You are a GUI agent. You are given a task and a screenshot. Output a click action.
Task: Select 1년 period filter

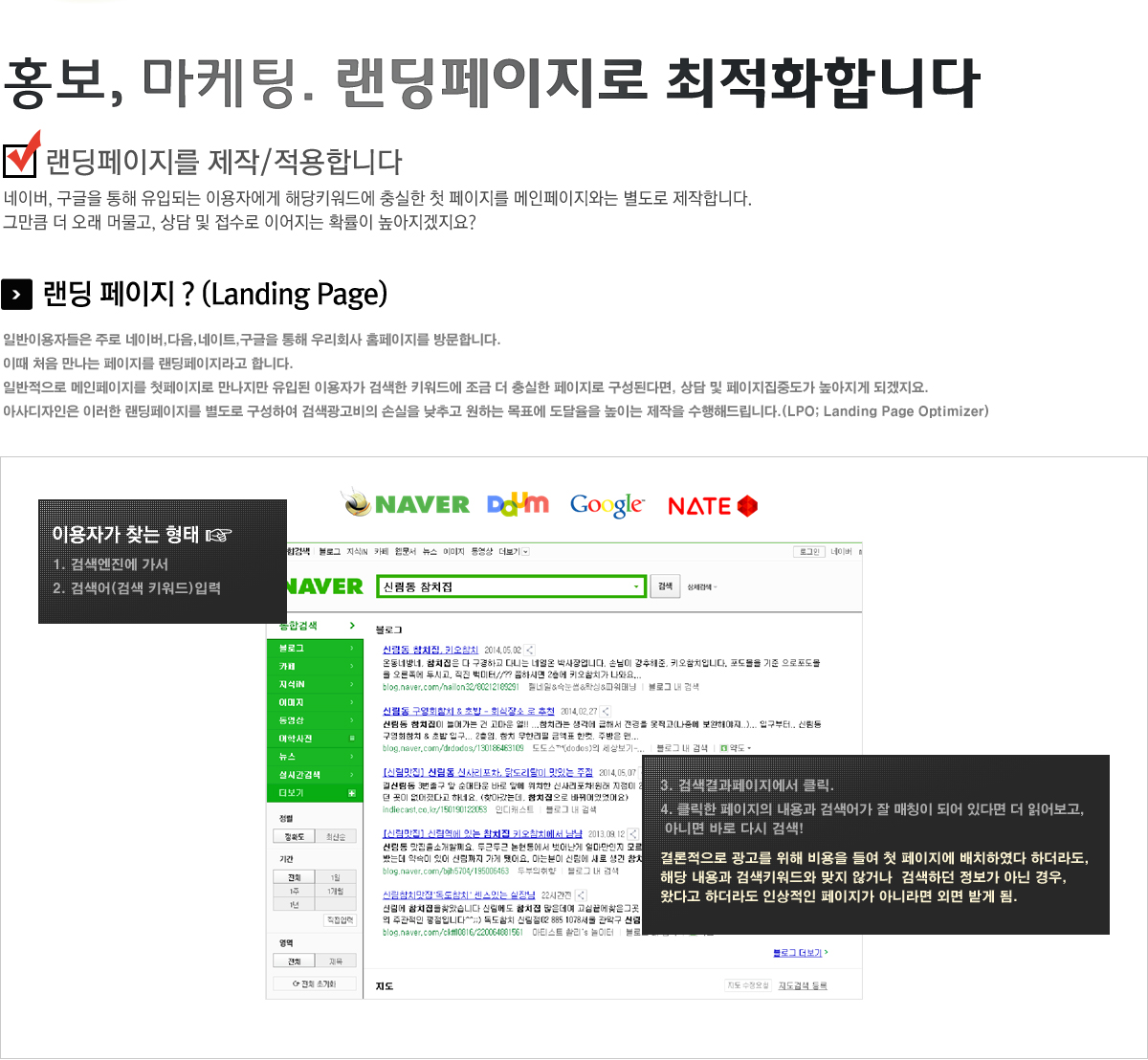tap(294, 904)
